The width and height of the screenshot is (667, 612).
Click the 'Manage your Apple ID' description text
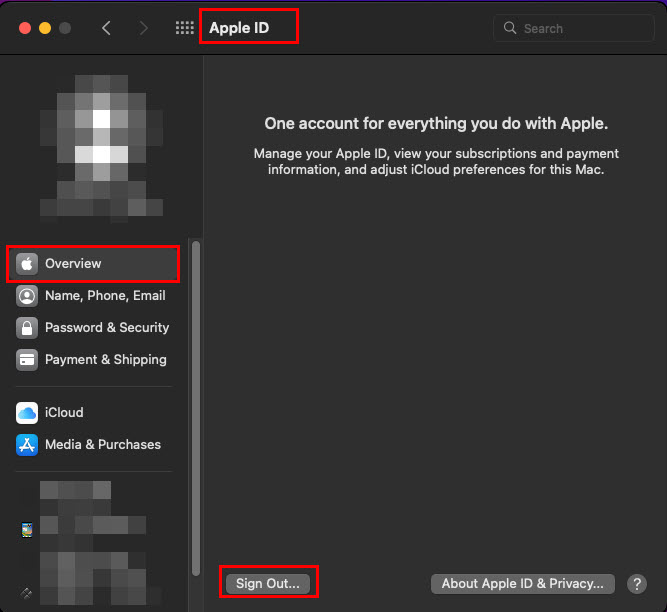[x=436, y=162]
